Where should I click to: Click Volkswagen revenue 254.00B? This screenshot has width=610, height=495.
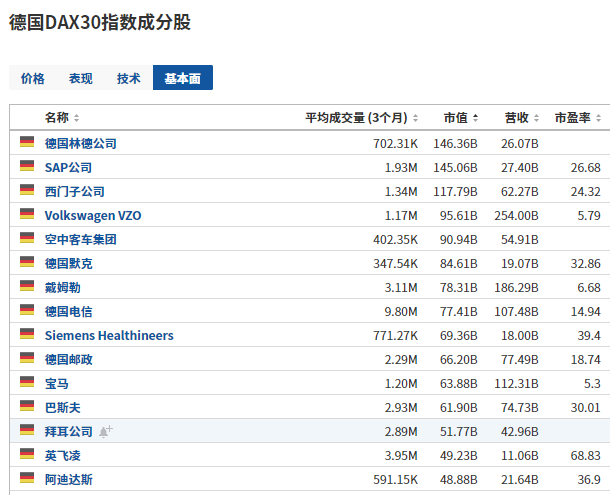point(517,216)
